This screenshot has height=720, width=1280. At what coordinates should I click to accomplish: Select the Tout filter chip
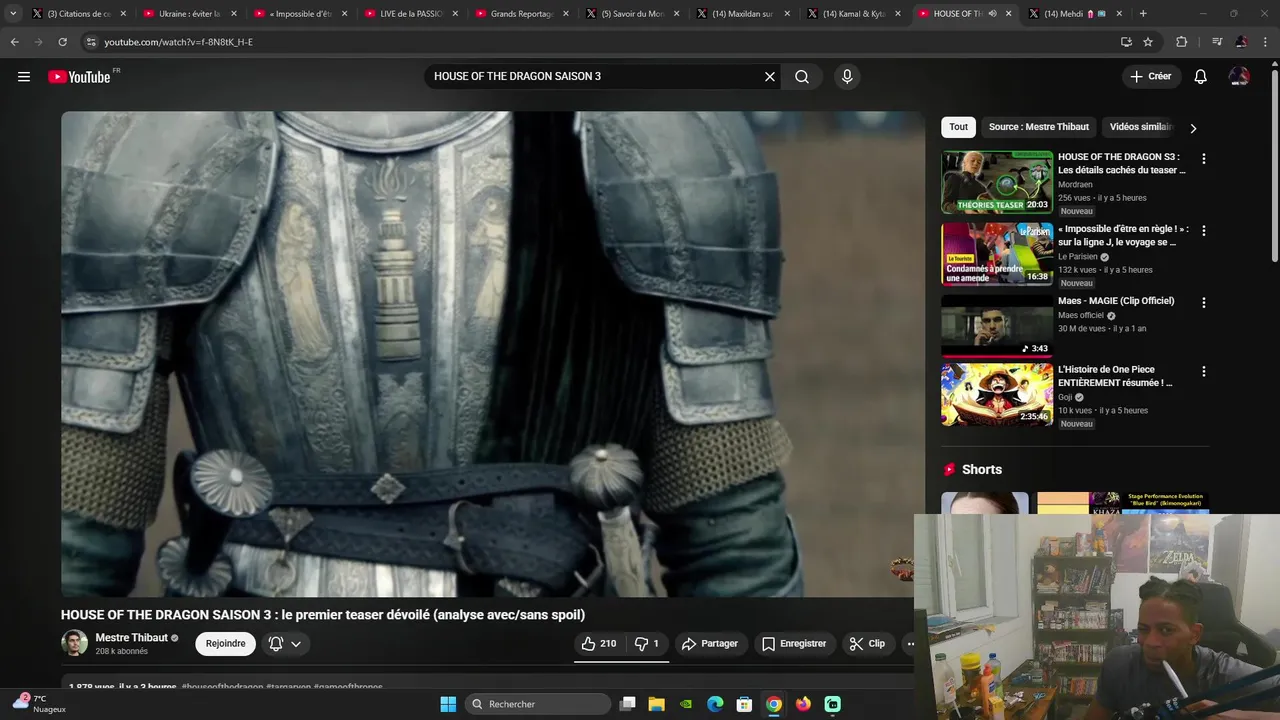(x=958, y=127)
